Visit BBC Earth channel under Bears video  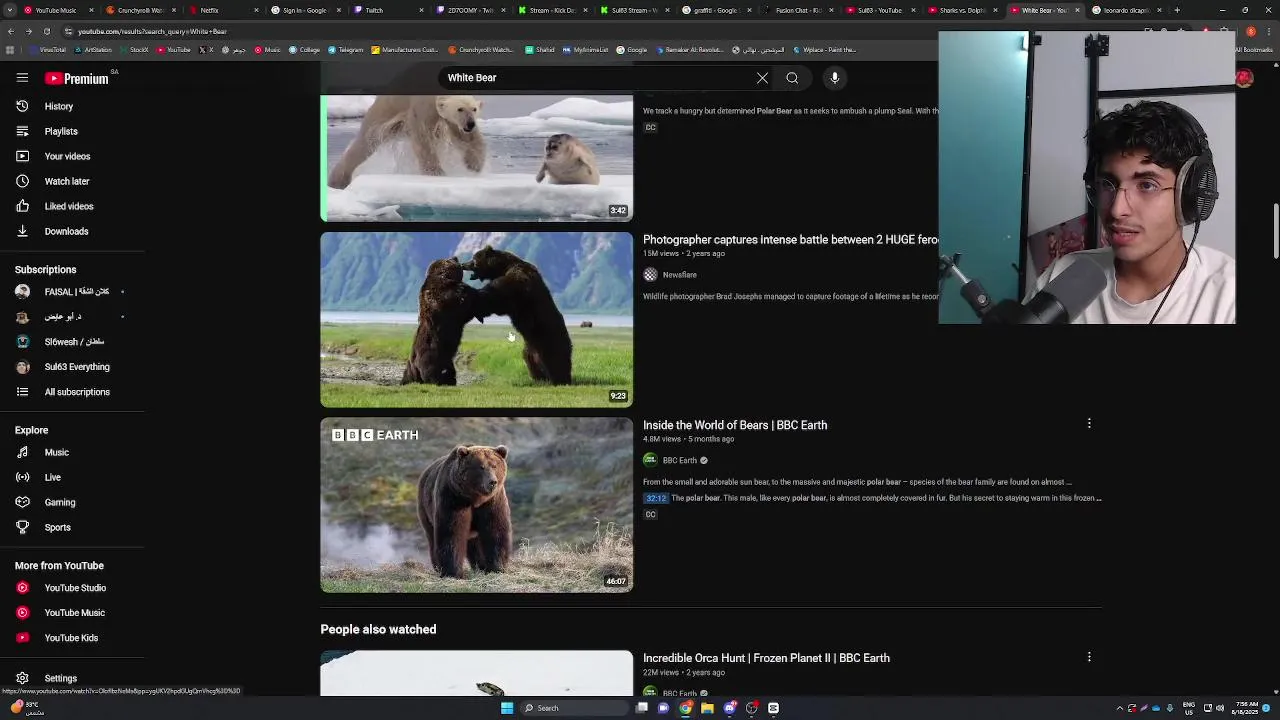(x=679, y=460)
